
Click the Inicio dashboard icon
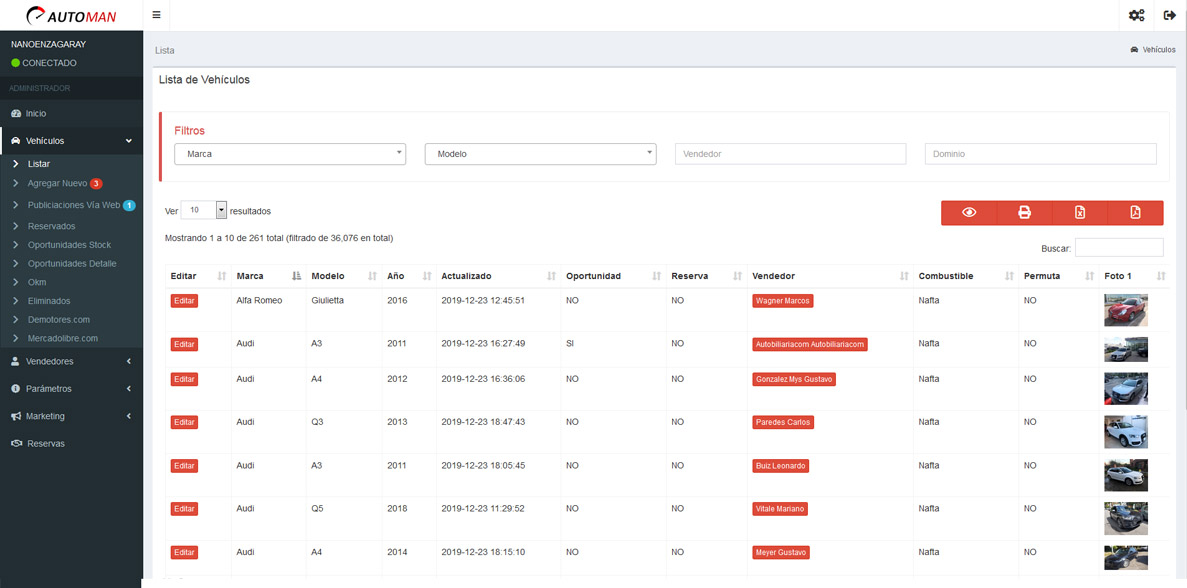(x=16, y=114)
